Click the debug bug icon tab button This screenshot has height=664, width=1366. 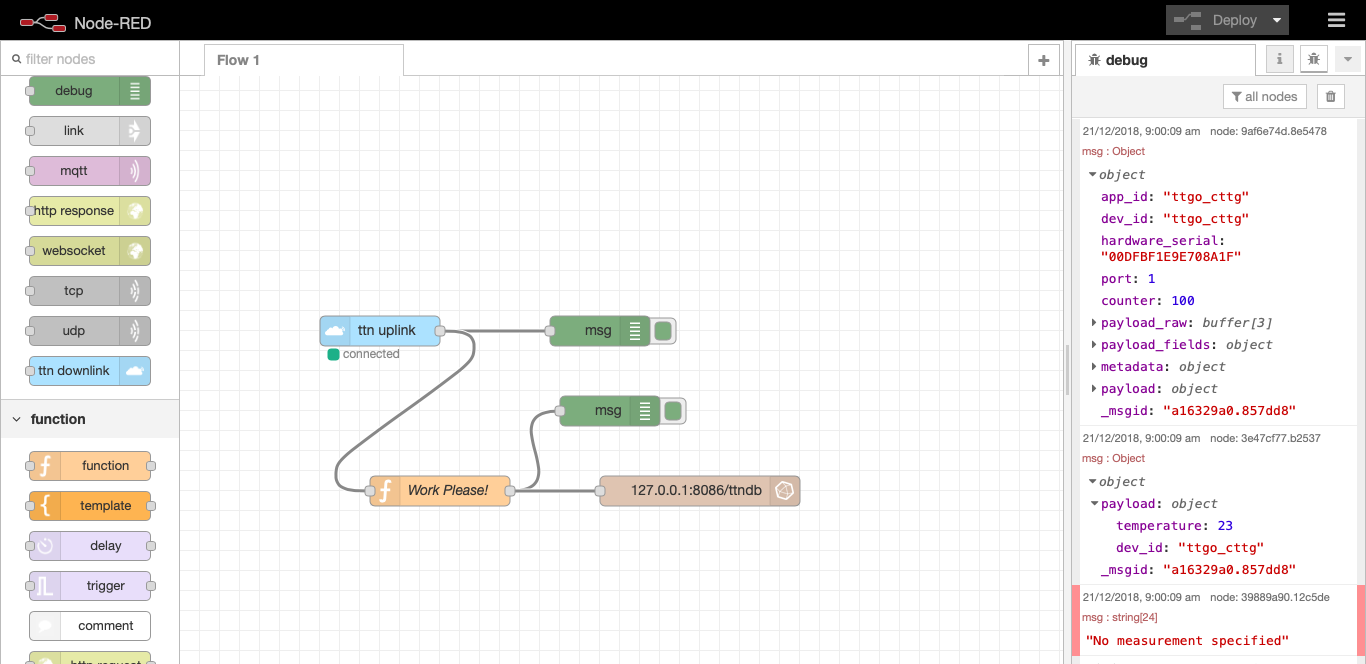pyautogui.click(x=1314, y=60)
